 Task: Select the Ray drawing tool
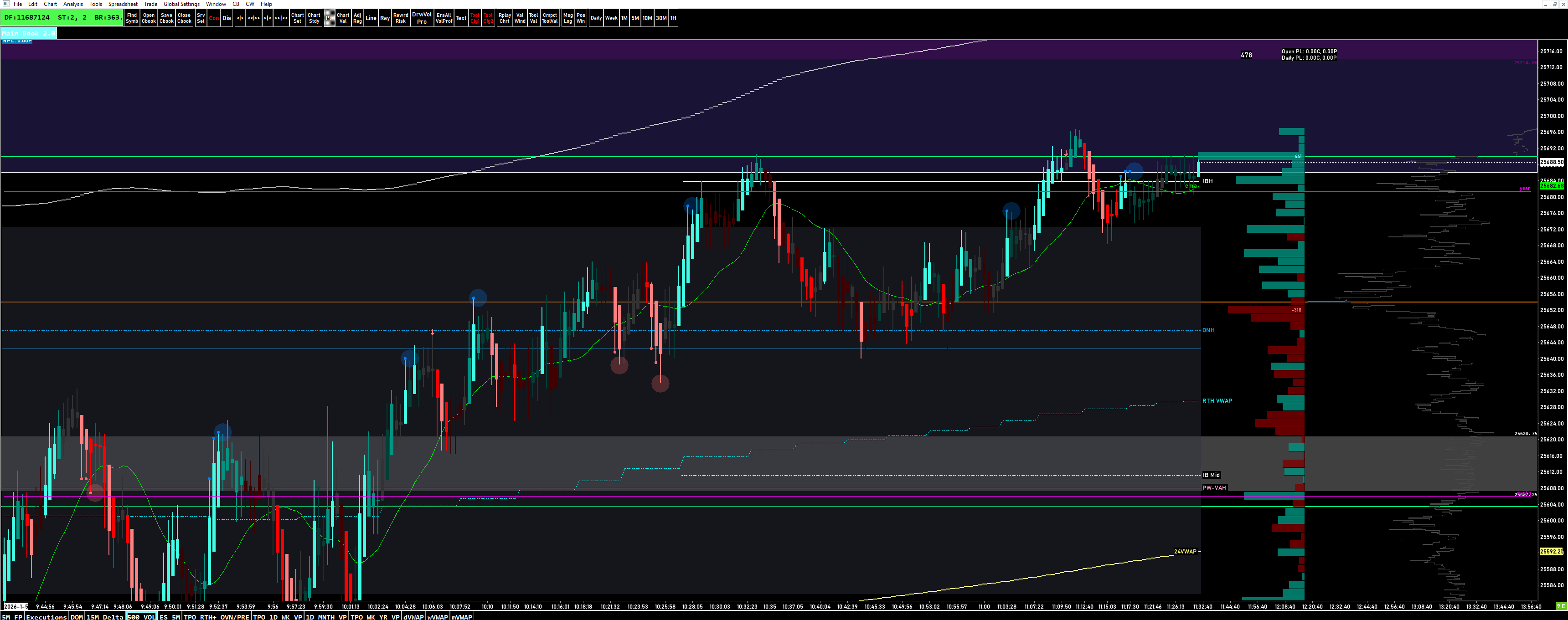click(385, 18)
